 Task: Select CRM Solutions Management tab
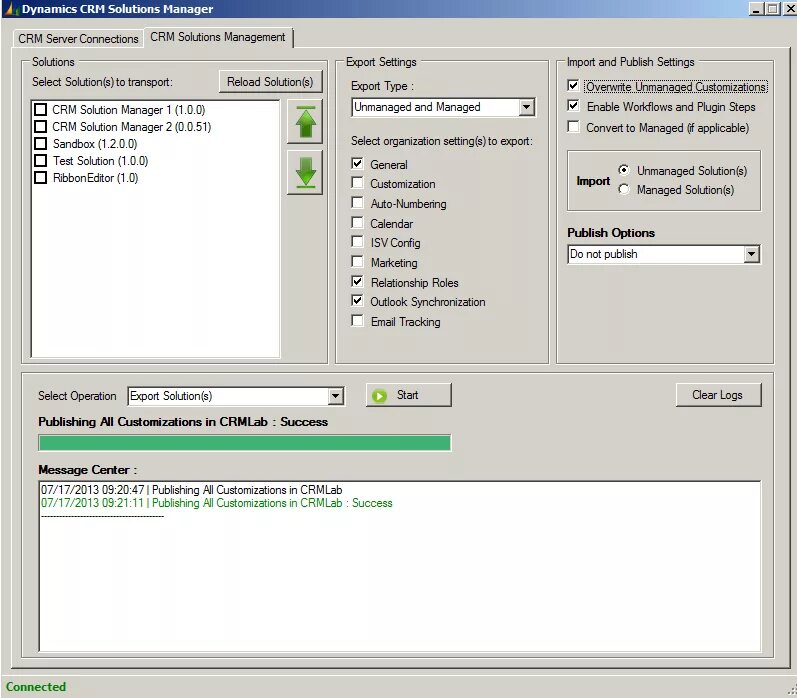[x=218, y=37]
